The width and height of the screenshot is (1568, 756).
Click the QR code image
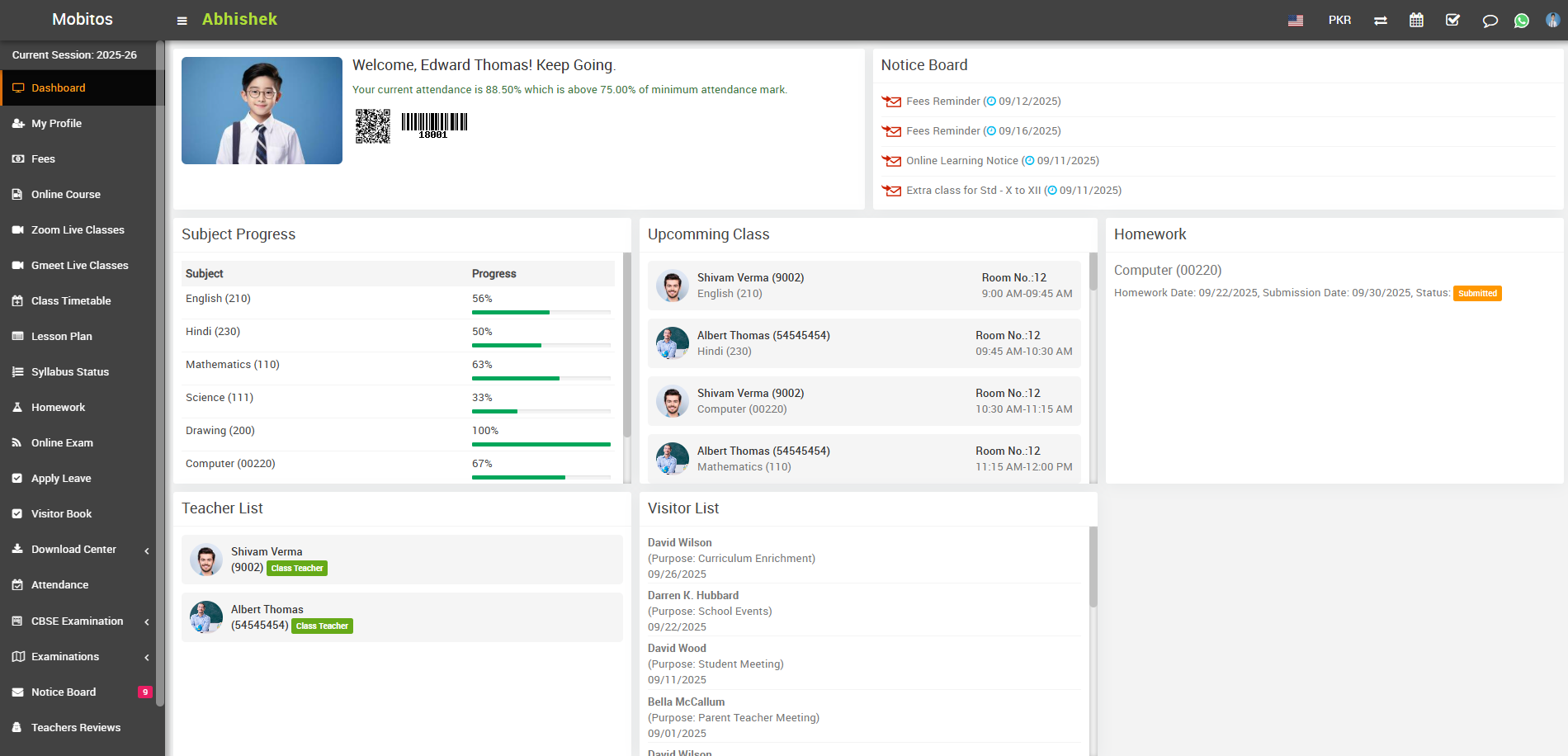point(373,126)
